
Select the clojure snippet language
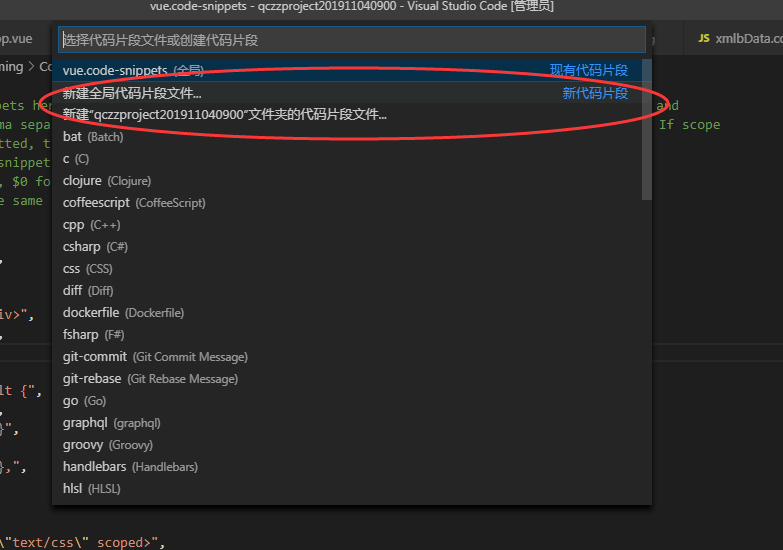[x=347, y=181]
